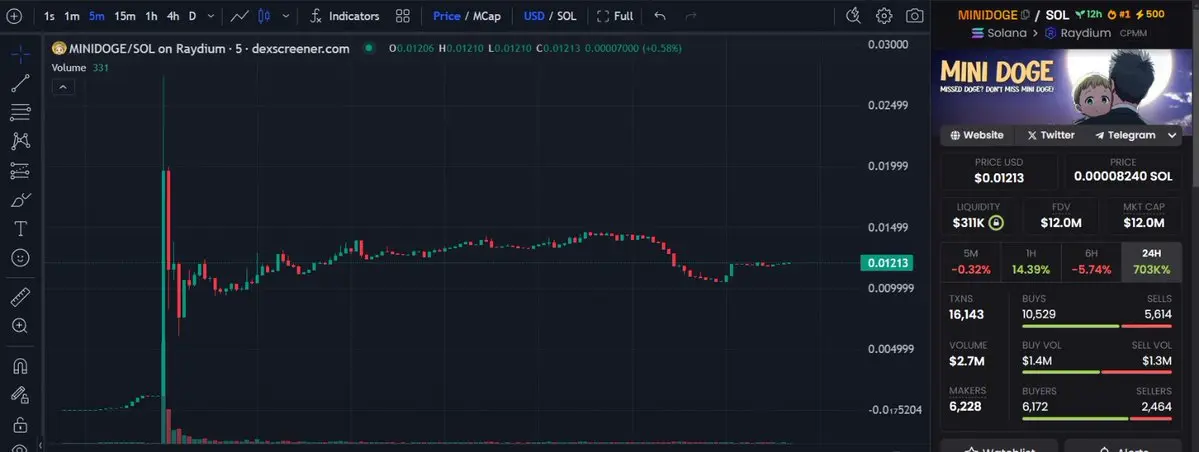
Task: Activate the zoom in tool
Action: coord(21,326)
